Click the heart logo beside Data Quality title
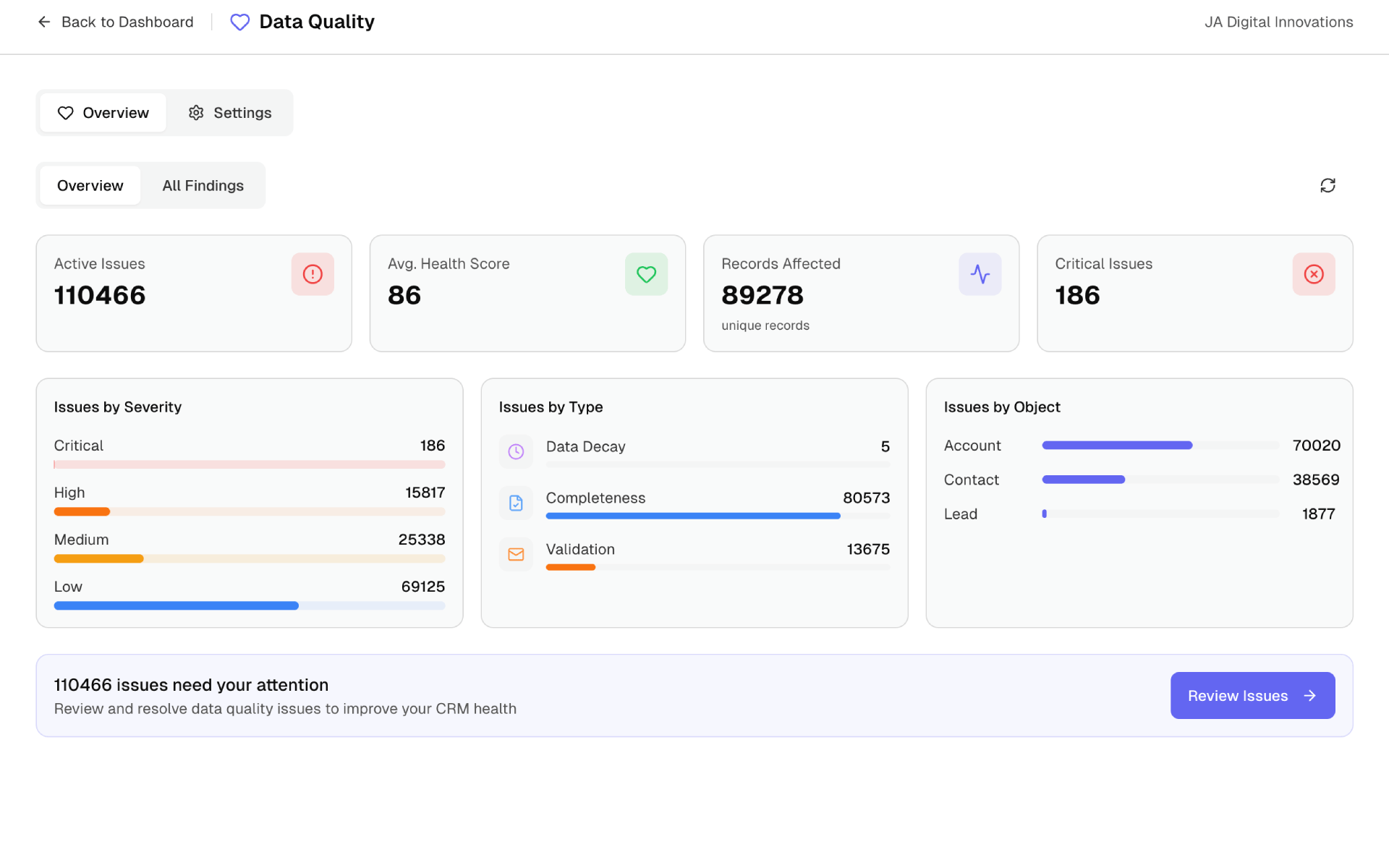The image size is (1389, 868). pyautogui.click(x=239, y=22)
